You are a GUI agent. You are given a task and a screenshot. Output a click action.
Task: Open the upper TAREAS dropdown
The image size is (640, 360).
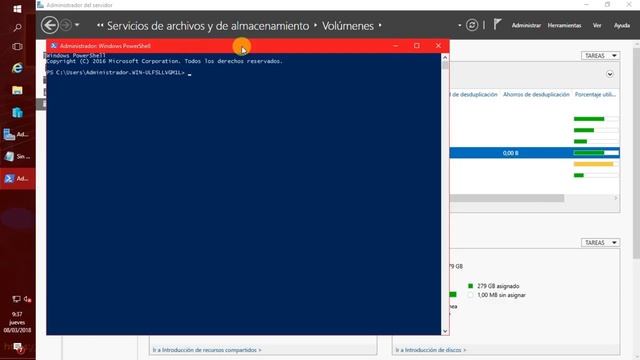tap(600, 56)
